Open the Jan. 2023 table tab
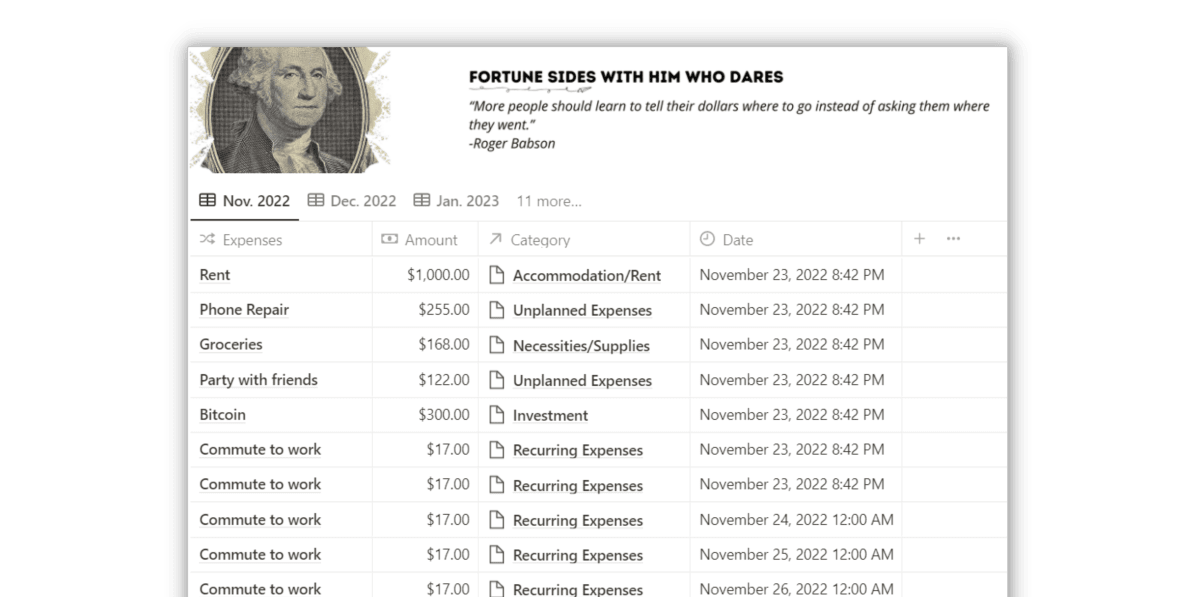Viewport: 1194px width, 597px height. pyautogui.click(x=456, y=201)
